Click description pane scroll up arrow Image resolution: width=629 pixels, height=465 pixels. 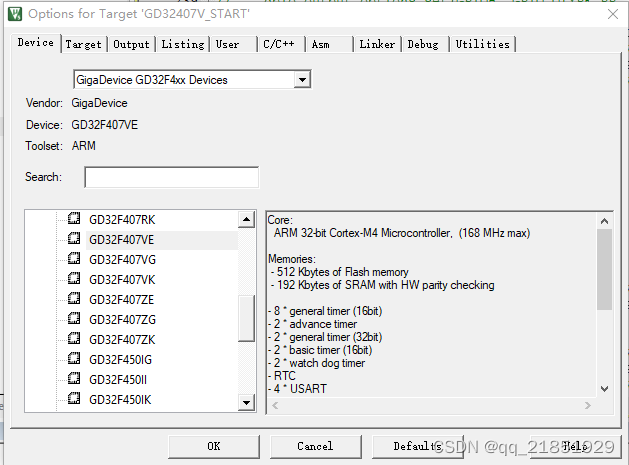(x=605, y=221)
